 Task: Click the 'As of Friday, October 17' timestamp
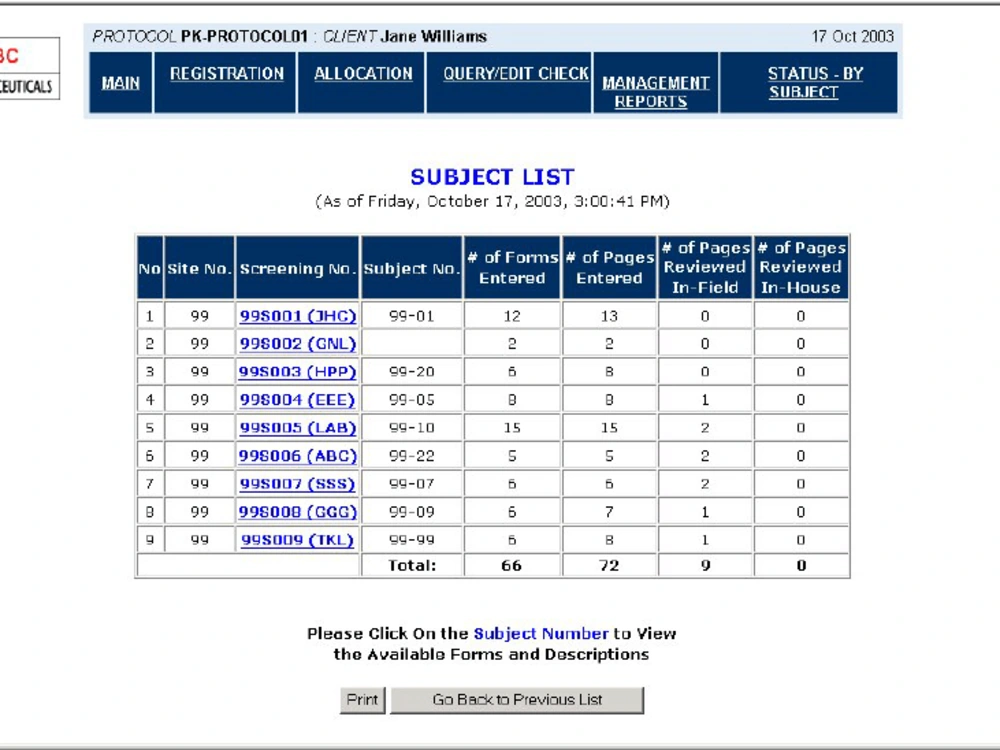[492, 202]
